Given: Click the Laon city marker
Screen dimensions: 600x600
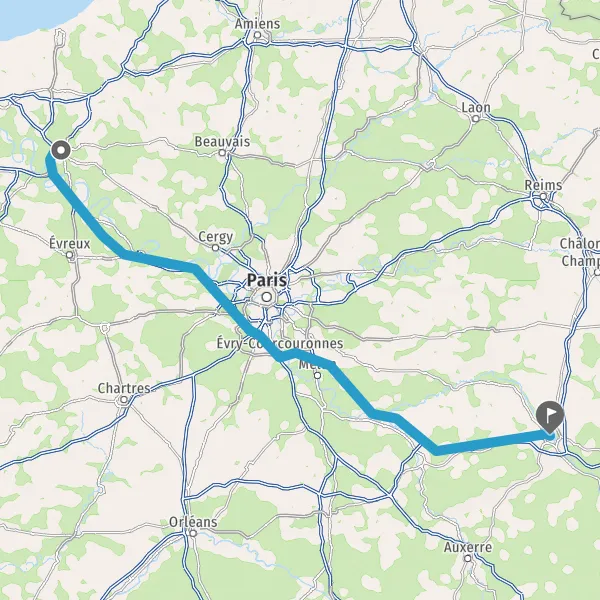Looking at the screenshot, I should point(476,119).
